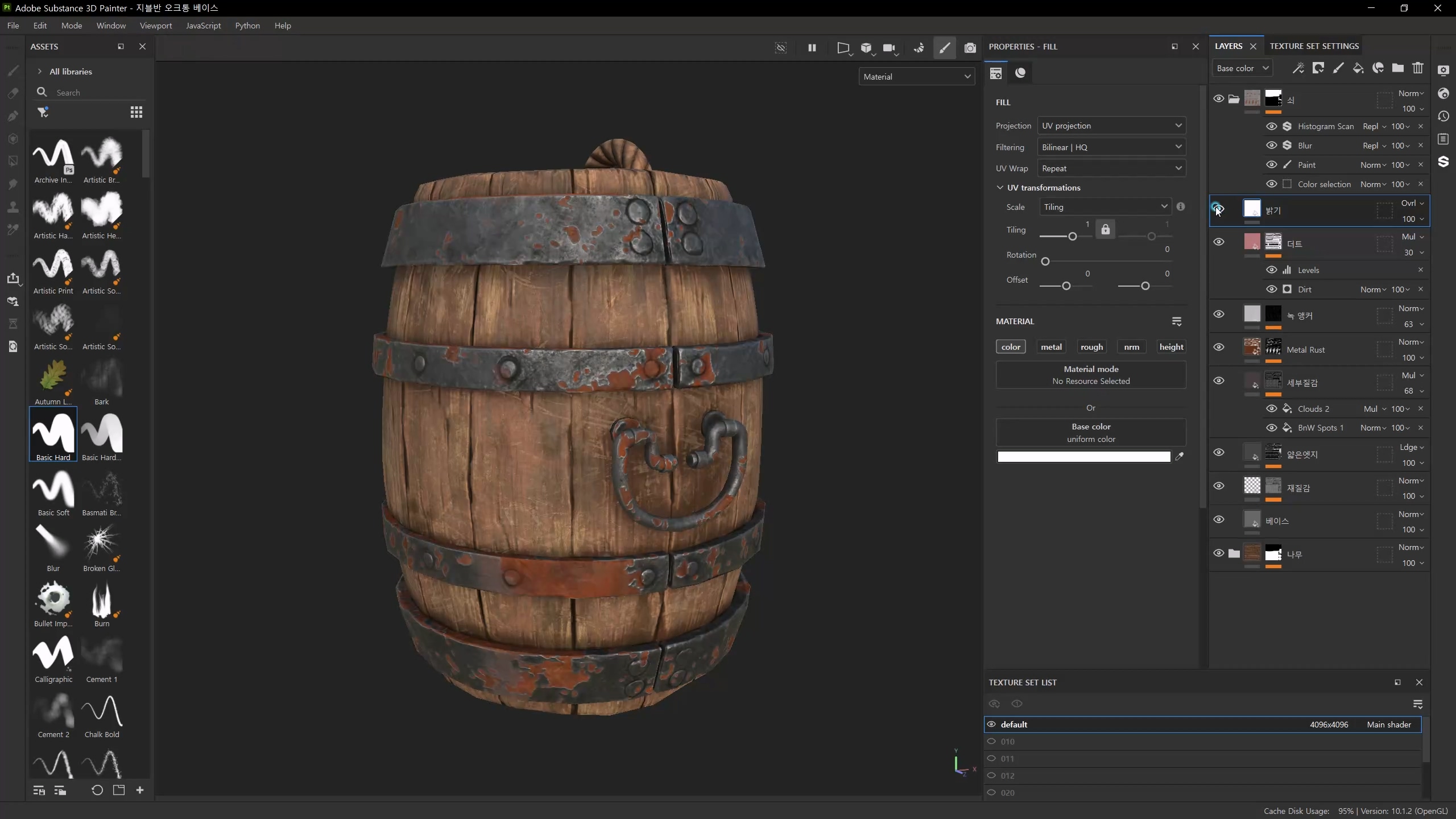Screen dimensions: 1456x819
Task: Delete layer using the trash icon
Action: 1417,68
